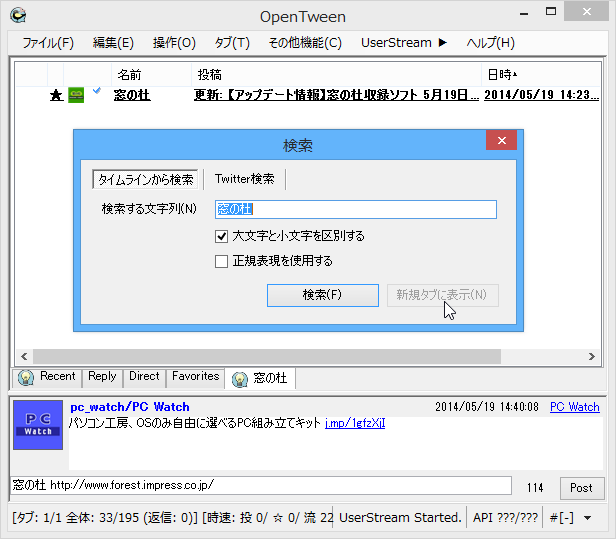Open the ファイル(F) menu
616x539 pixels.
[x=48, y=42]
